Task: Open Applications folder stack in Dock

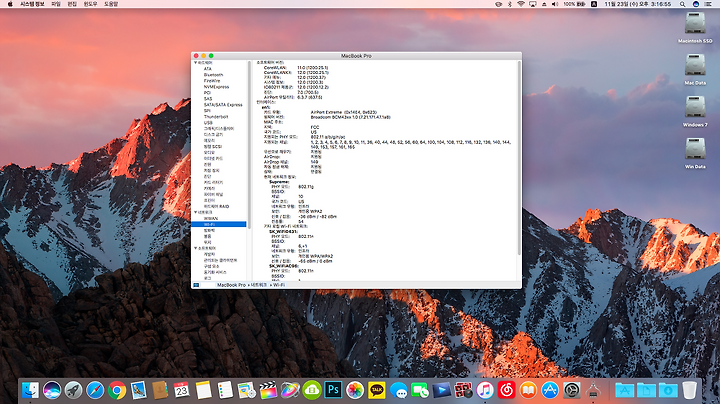Action: pyautogui.click(x=624, y=390)
